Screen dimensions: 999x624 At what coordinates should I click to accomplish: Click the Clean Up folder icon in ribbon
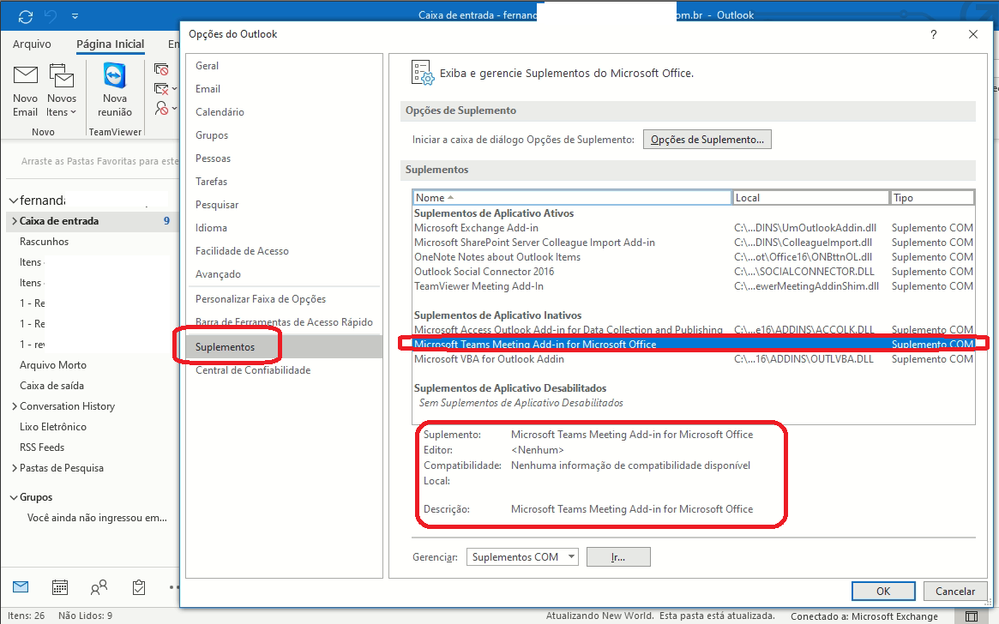tap(162, 89)
